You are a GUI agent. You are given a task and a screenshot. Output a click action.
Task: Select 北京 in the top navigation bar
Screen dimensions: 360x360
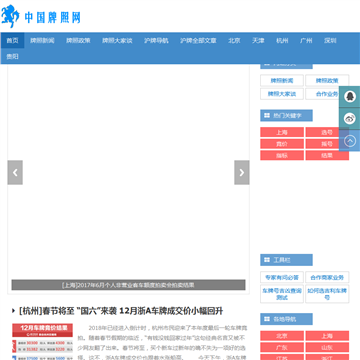point(234,41)
